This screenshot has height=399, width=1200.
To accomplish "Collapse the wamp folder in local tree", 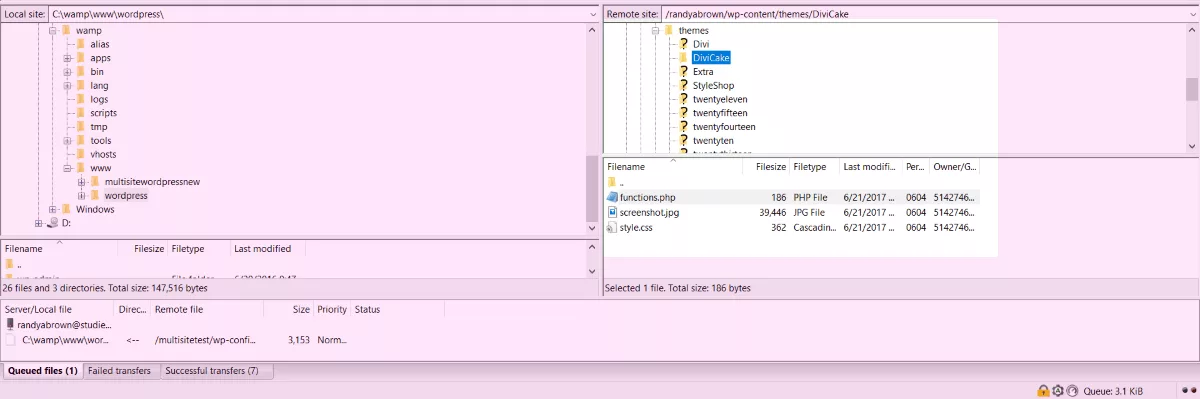I will tap(52, 31).
